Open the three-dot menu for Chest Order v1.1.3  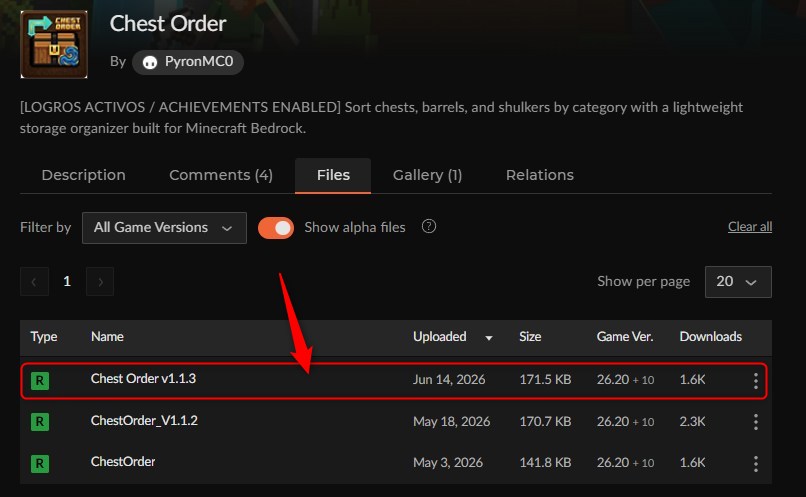pos(755,380)
